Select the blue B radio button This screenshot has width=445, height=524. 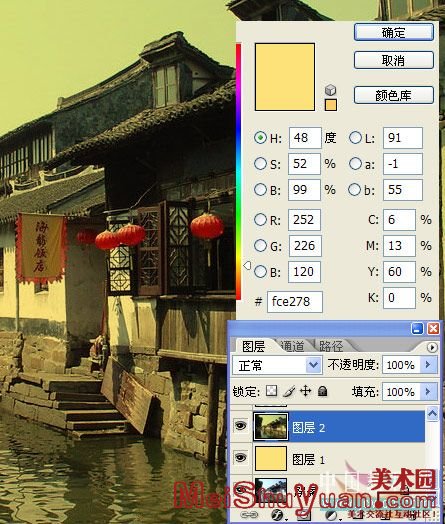[x=260, y=272]
